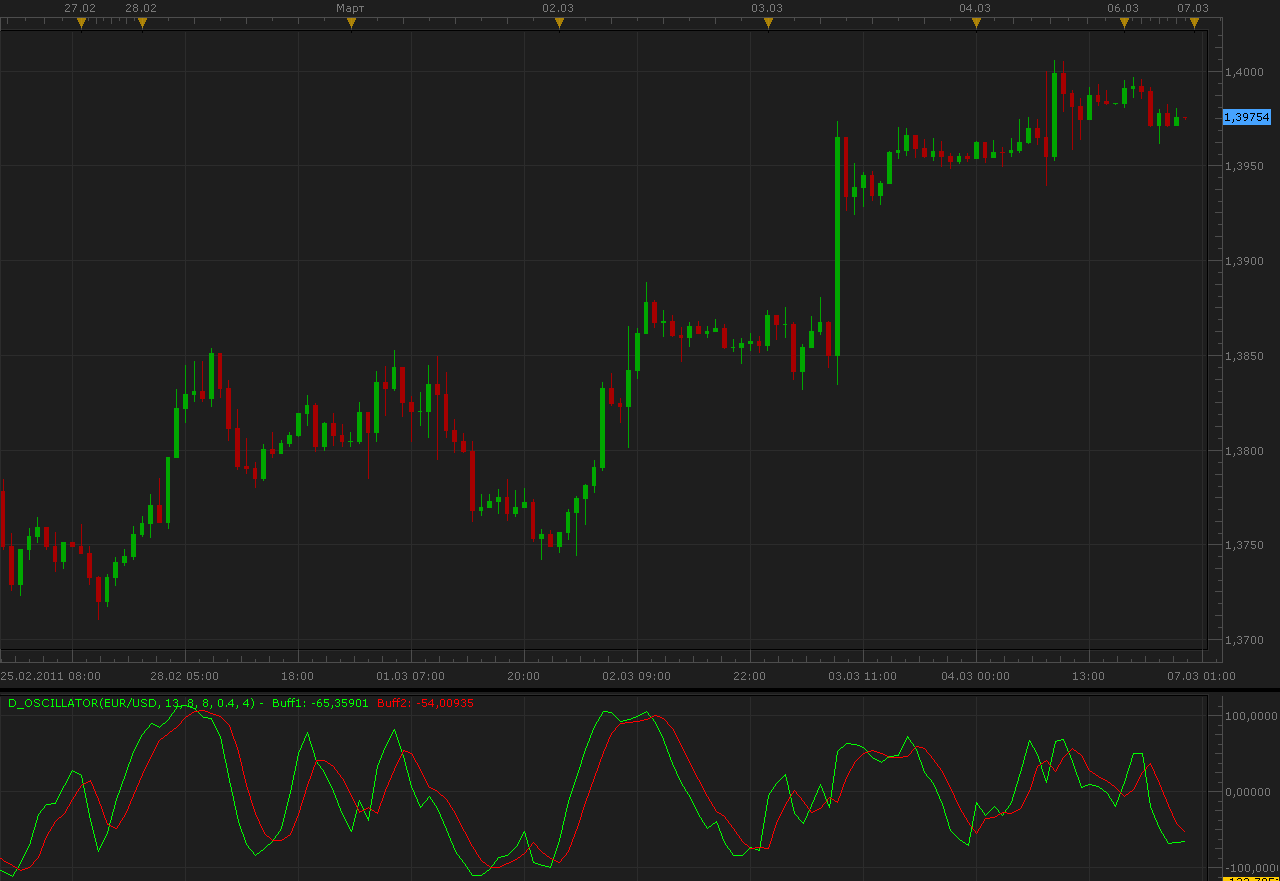Screen dimensions: 1280x881
Task: Click the 03.03 11:00 time axis label
Action: pos(862,676)
